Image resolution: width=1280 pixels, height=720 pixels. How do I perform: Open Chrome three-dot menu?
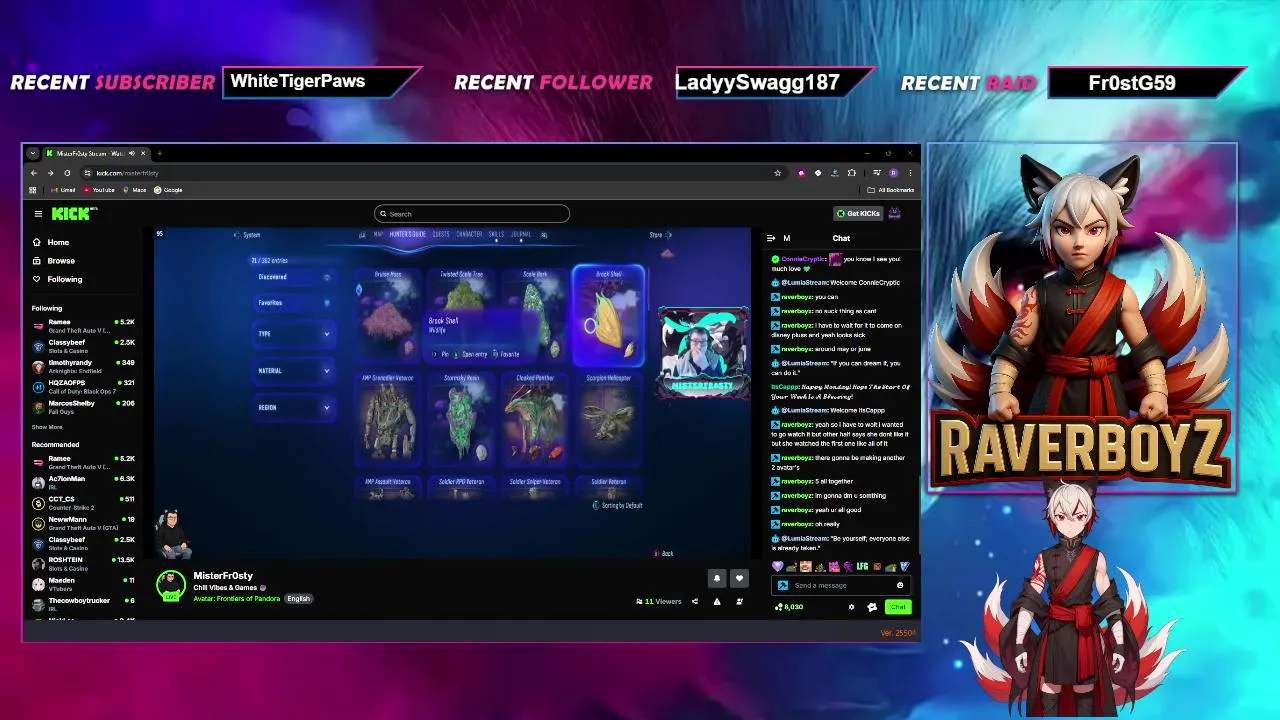[910, 173]
